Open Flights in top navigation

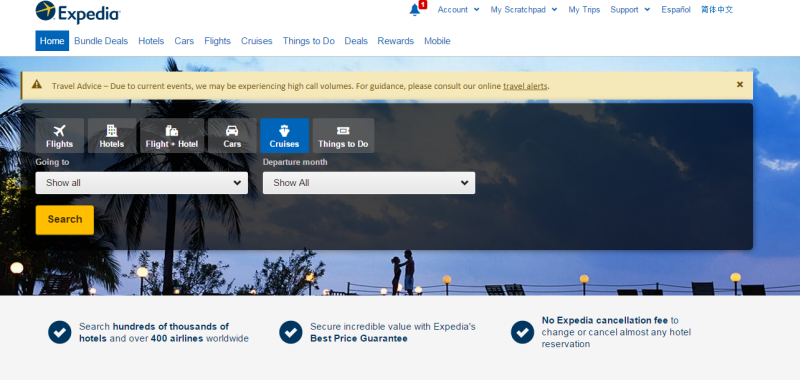click(x=217, y=41)
